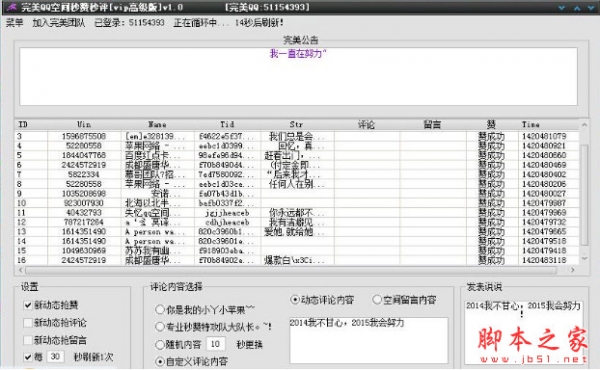Click Uin cell 5822334
Image resolution: width=600 pixels, height=370 pixels.
84,174
